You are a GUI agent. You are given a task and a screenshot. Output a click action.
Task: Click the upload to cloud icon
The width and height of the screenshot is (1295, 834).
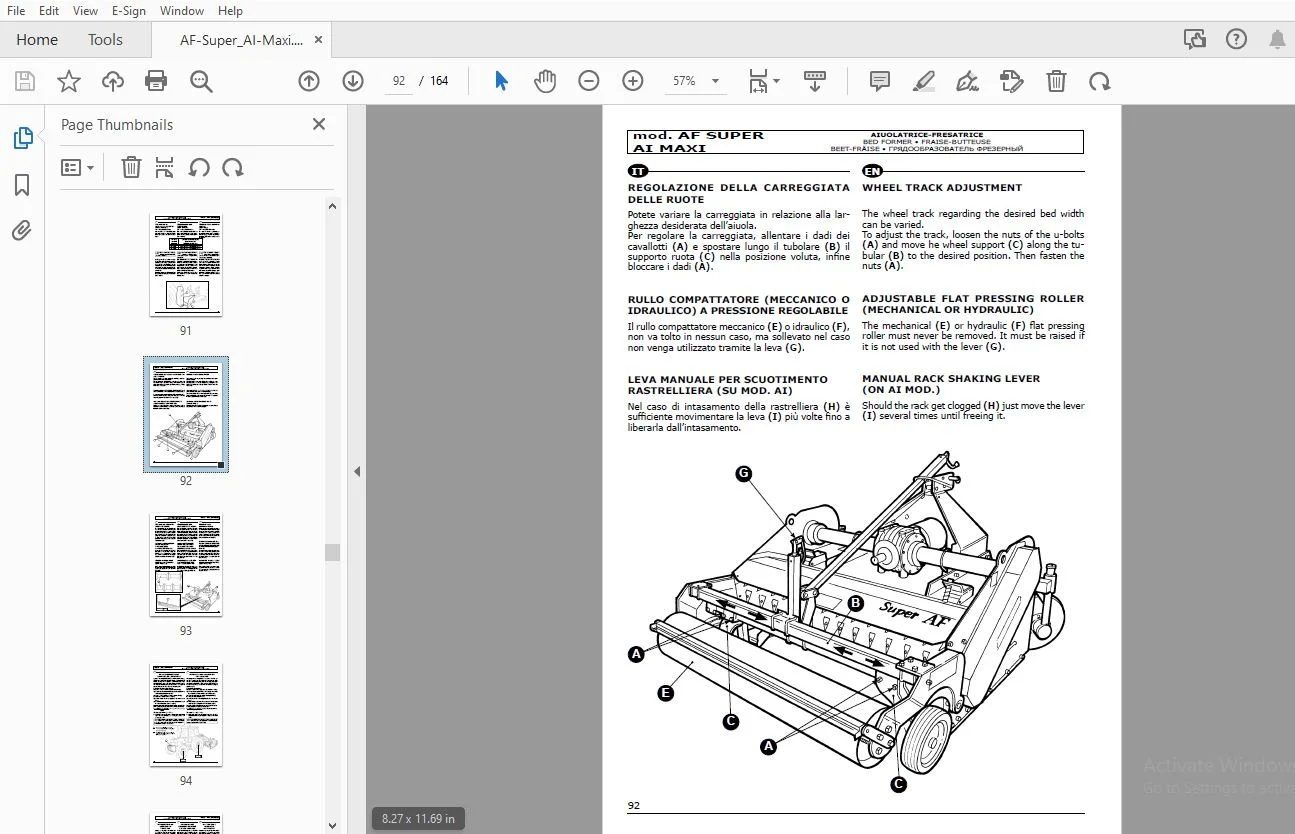(x=113, y=81)
